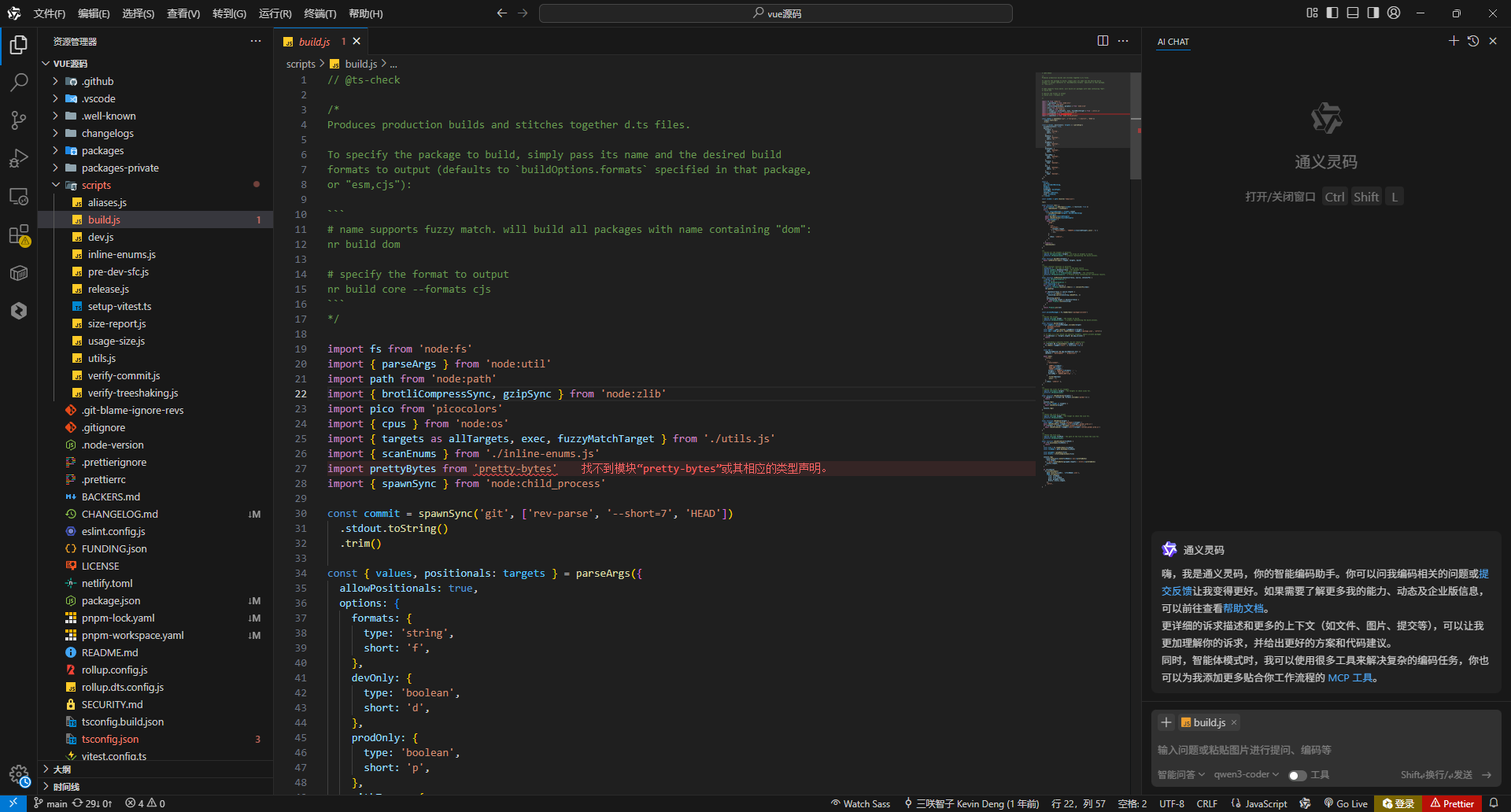Close the AI CHAT panel
This screenshot has height=812, width=1511.
[x=1493, y=41]
